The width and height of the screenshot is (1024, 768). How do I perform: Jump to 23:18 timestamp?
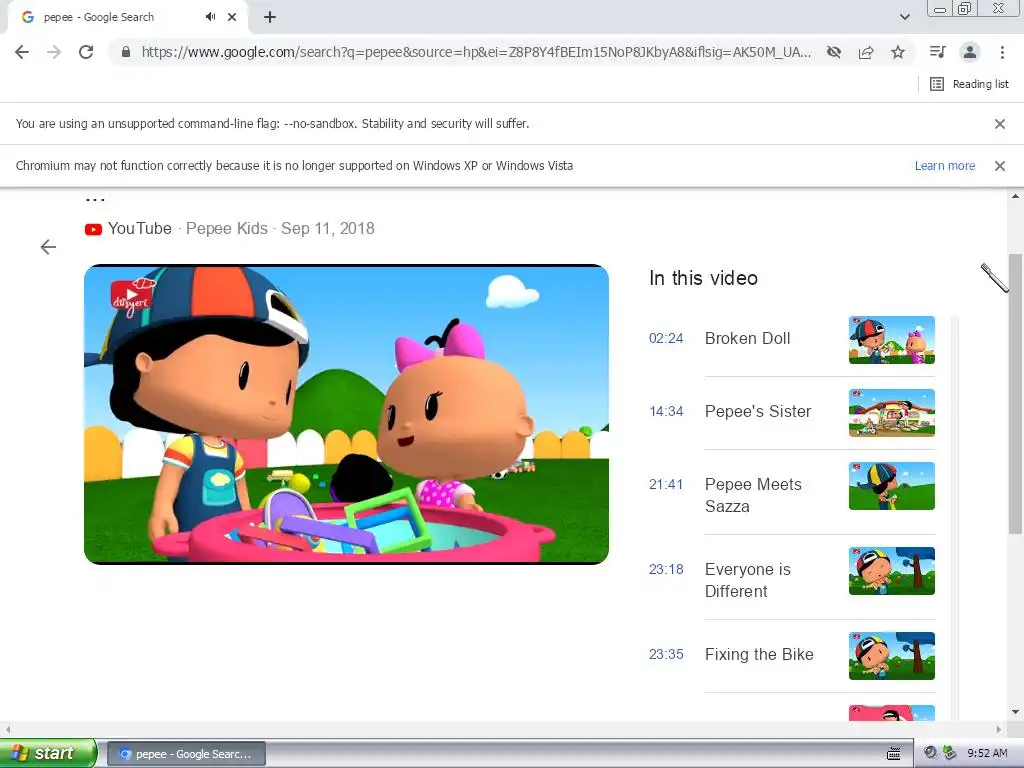coord(665,569)
